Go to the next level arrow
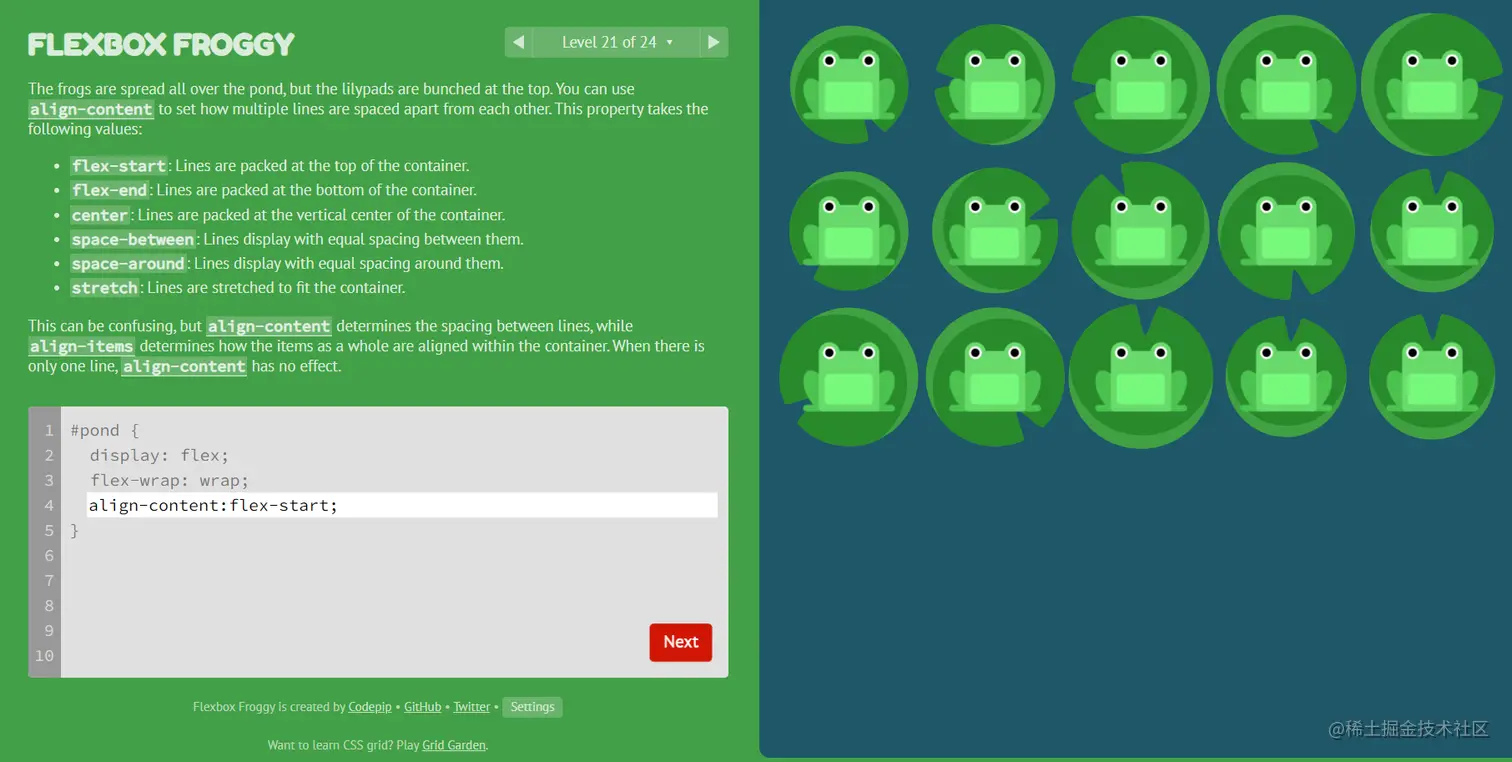Viewport: 1512px width, 762px height. [x=713, y=42]
